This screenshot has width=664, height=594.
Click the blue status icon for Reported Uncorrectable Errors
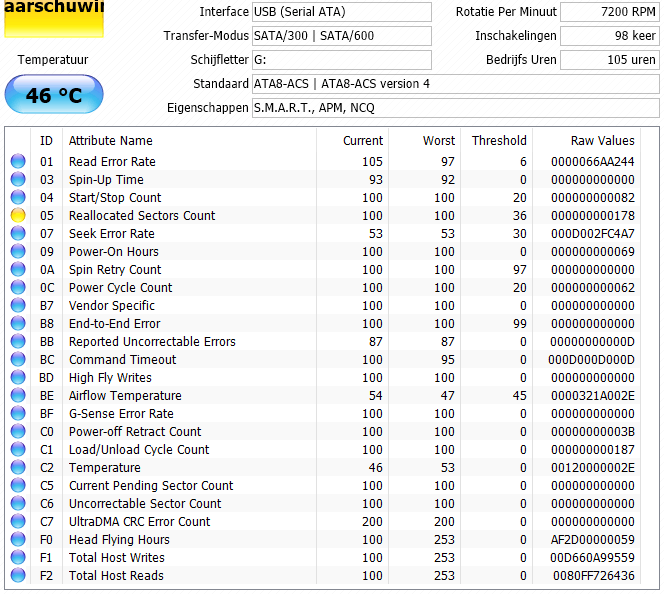click(18, 341)
